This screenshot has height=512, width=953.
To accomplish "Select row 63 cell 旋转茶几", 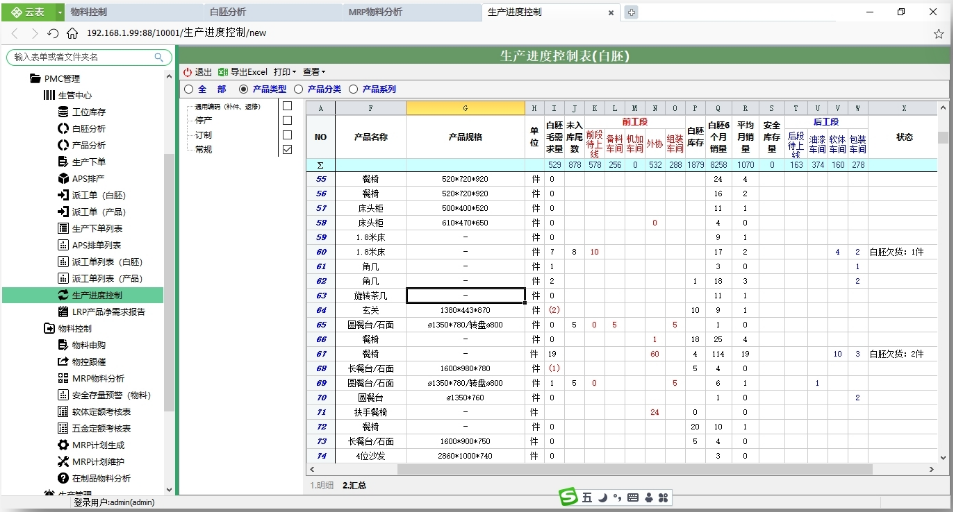I will pos(371,296).
